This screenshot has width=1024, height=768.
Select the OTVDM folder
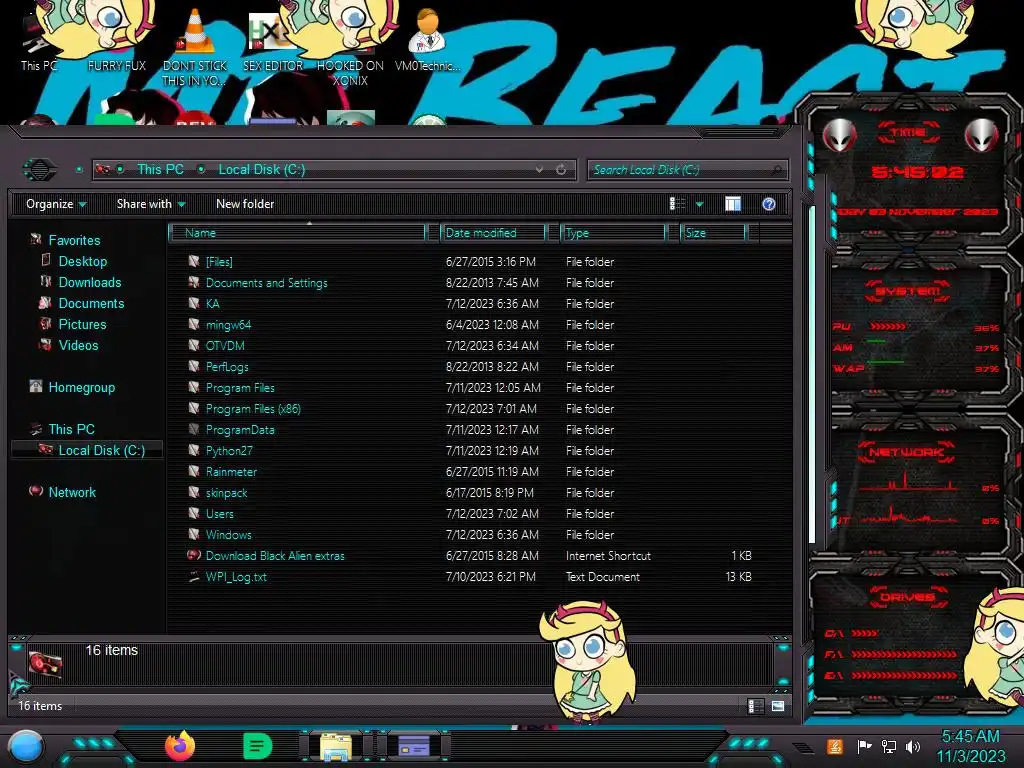point(225,345)
